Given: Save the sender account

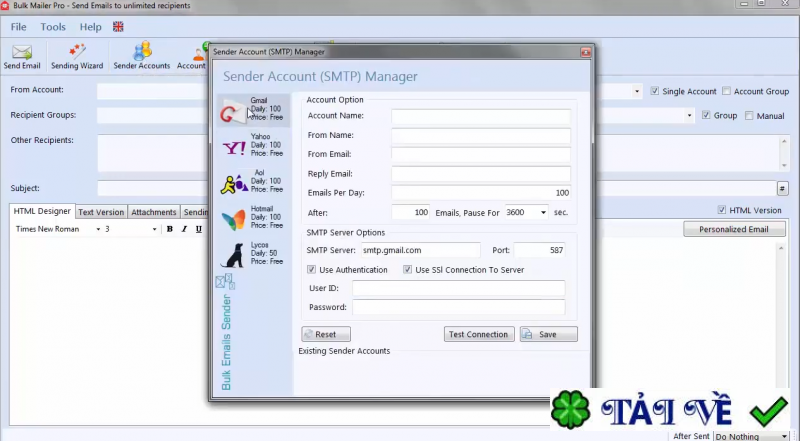Looking at the screenshot, I should pyautogui.click(x=548, y=334).
